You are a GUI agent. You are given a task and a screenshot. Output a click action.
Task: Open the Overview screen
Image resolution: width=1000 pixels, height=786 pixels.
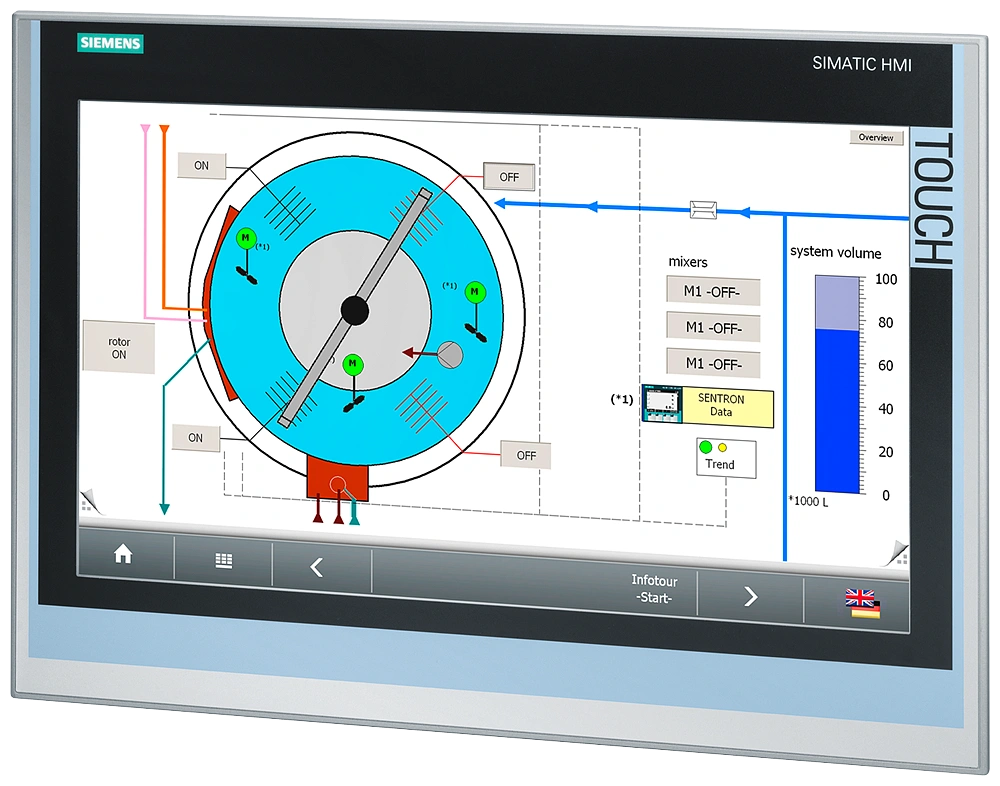click(x=876, y=138)
